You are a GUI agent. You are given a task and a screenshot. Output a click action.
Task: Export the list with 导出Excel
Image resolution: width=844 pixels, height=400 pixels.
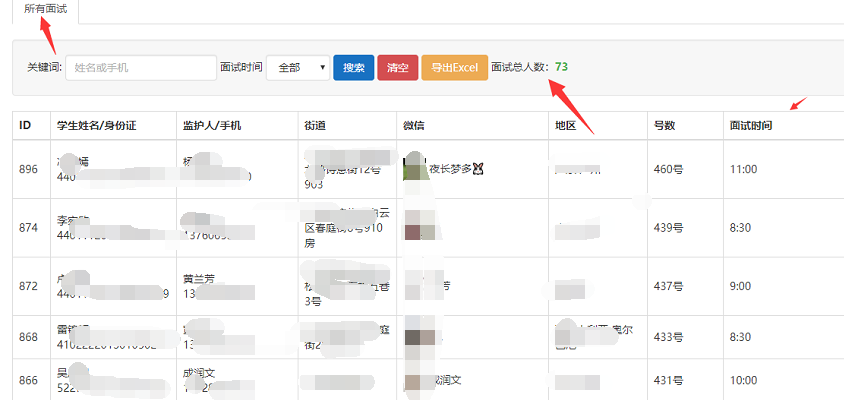[x=455, y=68]
